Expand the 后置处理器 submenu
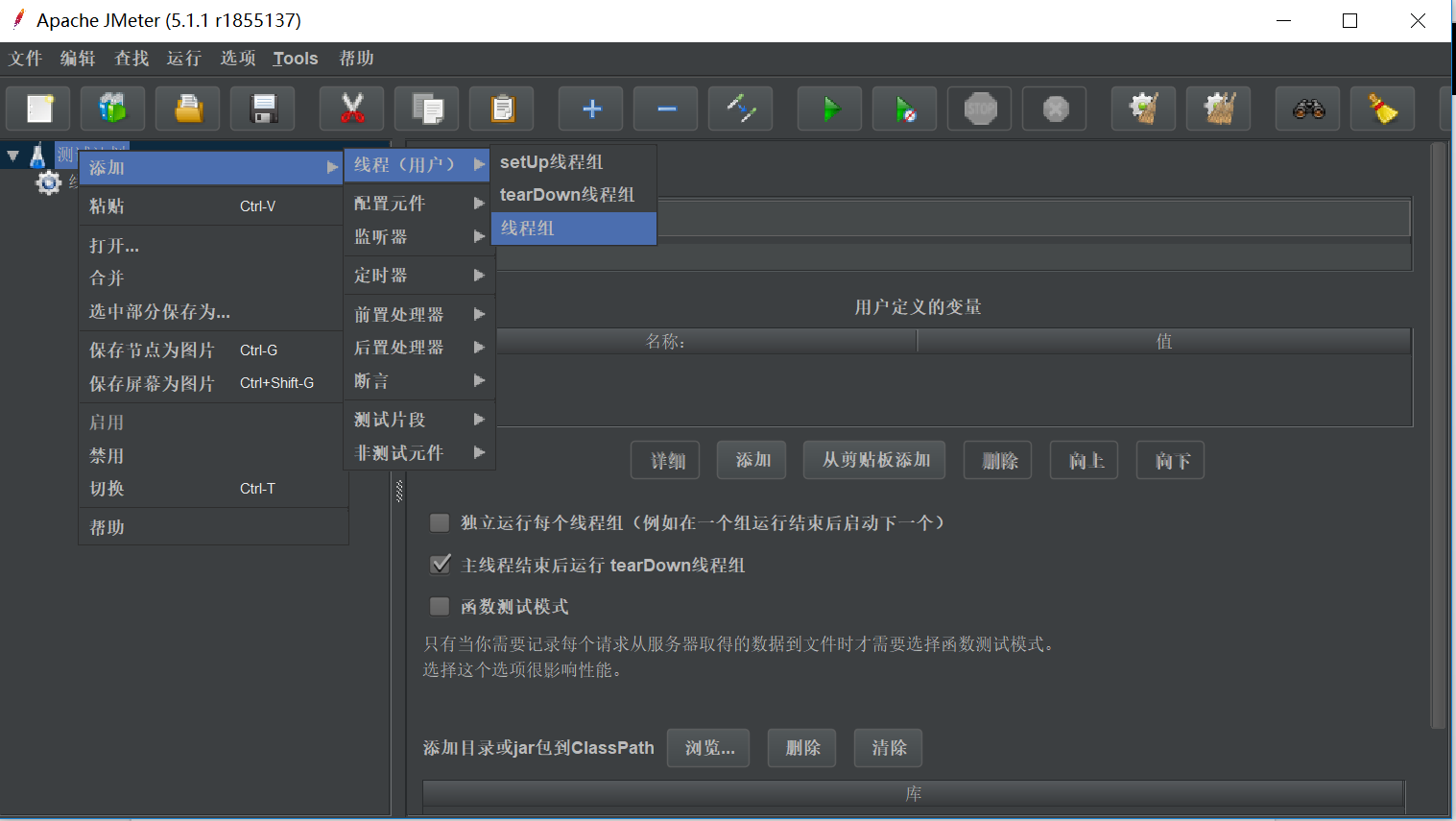Image resolution: width=1456 pixels, height=821 pixels. (419, 347)
